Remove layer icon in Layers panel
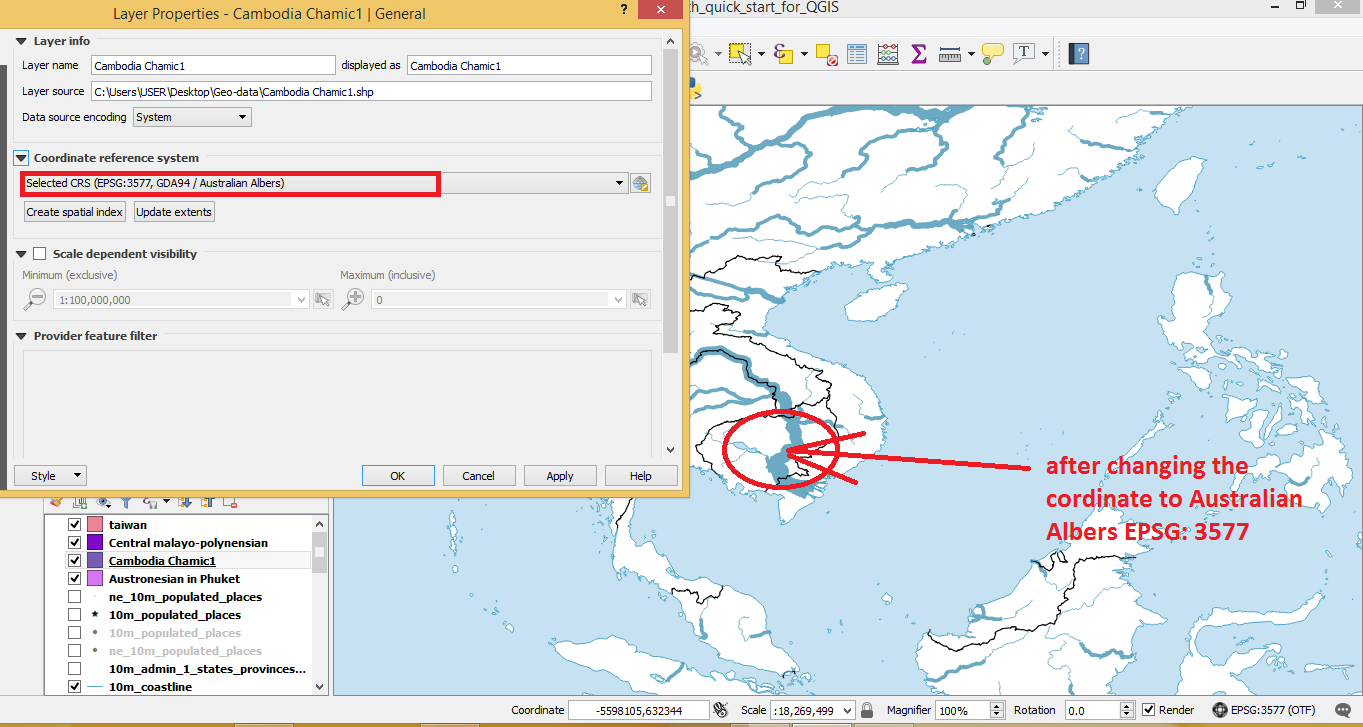The width and height of the screenshot is (1363, 727). (x=230, y=503)
